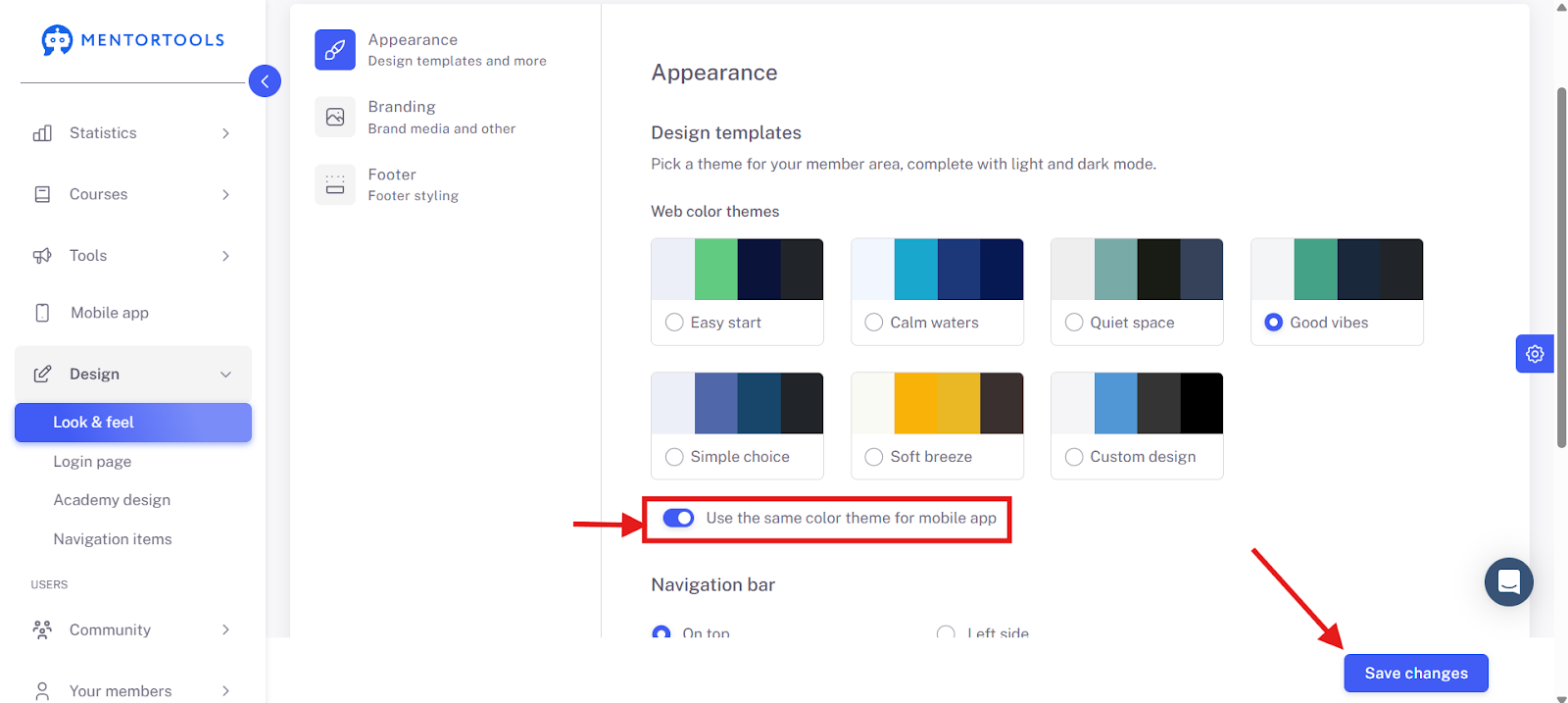Click the Easy start color palette
Image resolution: width=1568 pixels, height=703 pixels.
pyautogui.click(x=737, y=270)
